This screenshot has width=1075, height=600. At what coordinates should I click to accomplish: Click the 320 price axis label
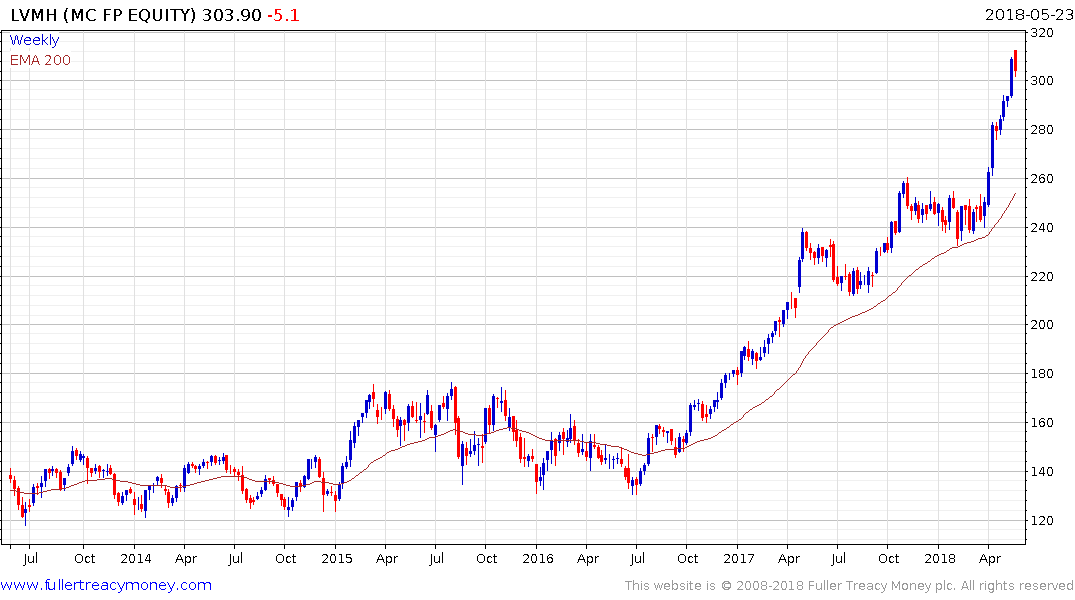[x=1042, y=32]
